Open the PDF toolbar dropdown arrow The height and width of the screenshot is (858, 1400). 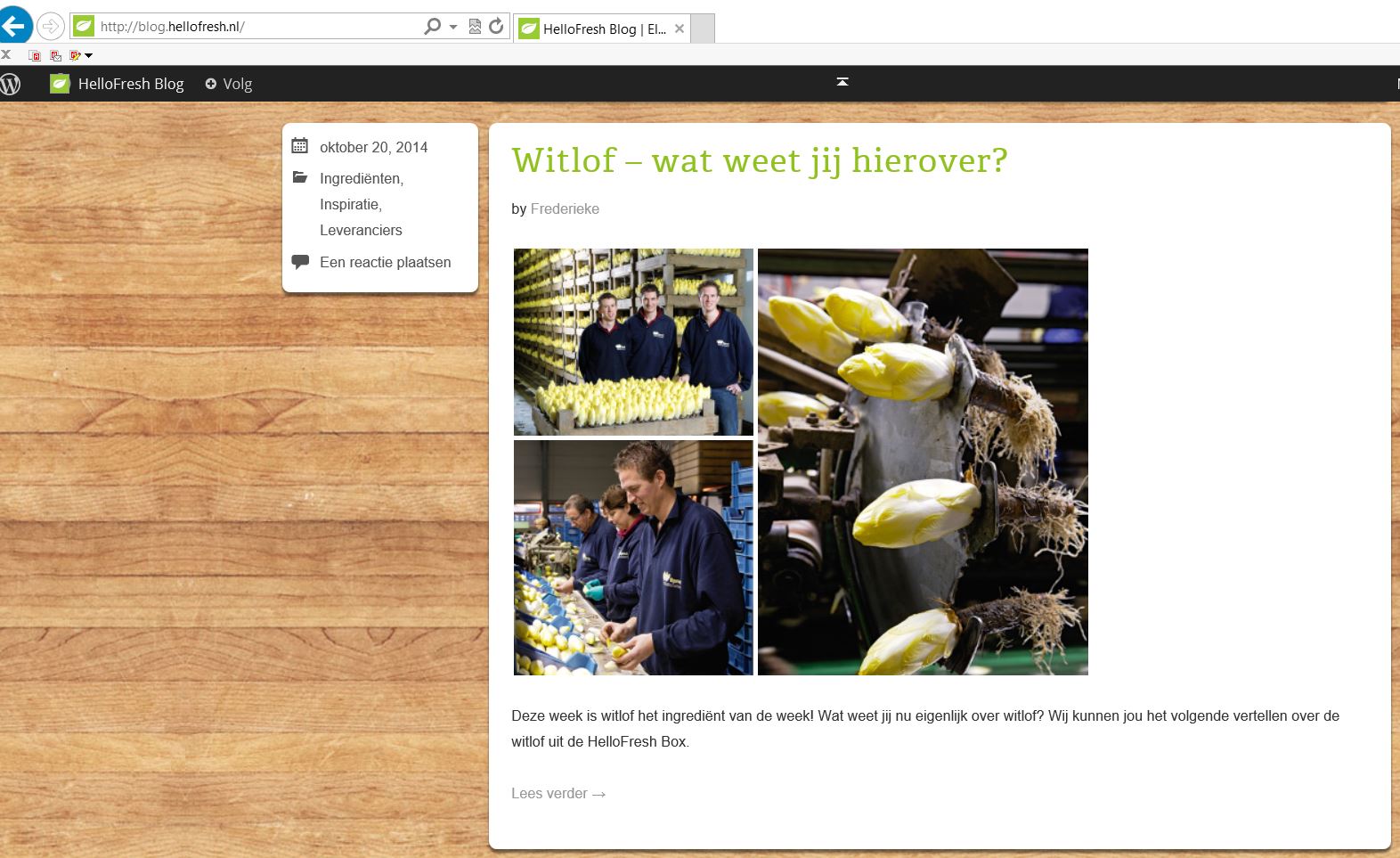click(x=88, y=55)
